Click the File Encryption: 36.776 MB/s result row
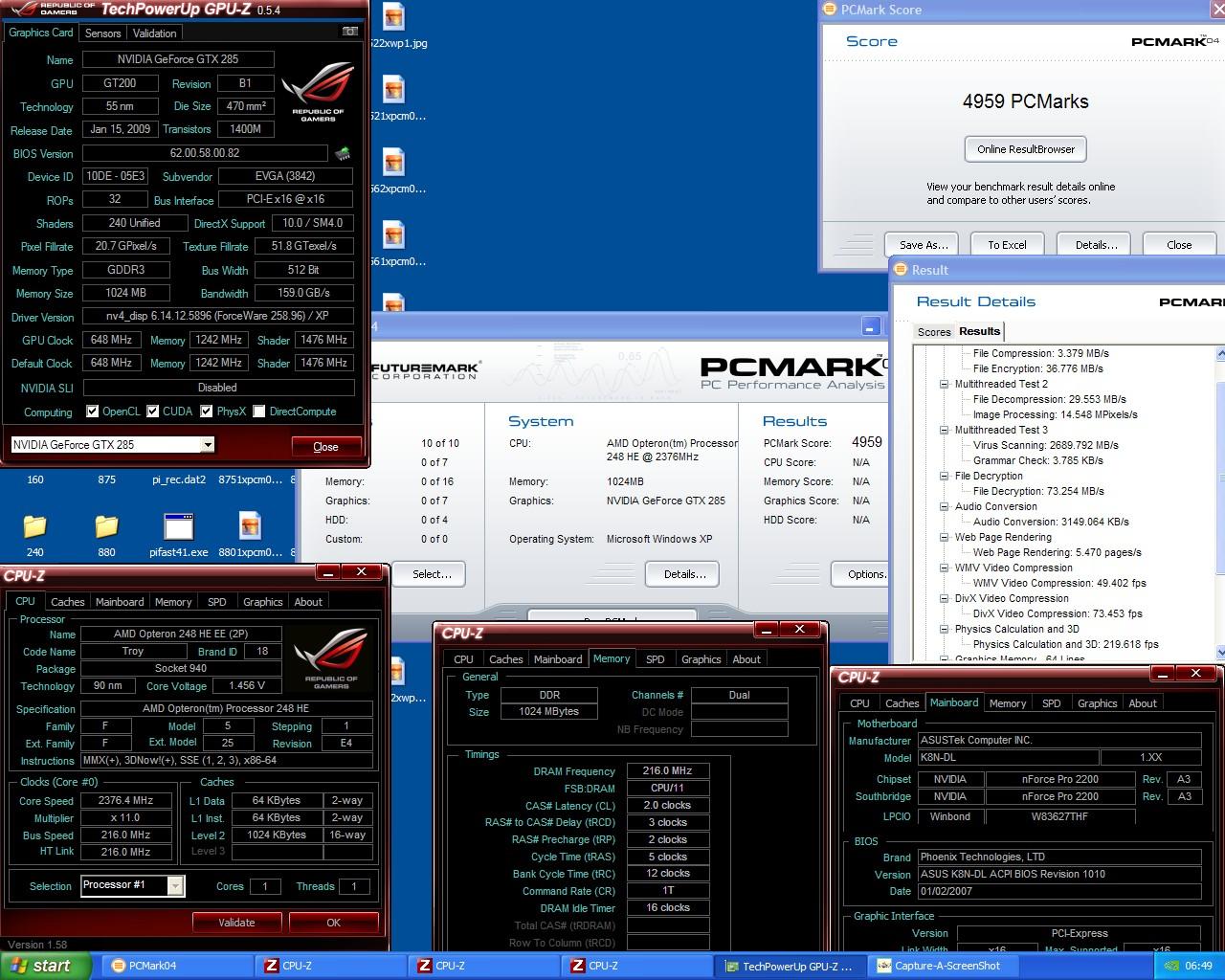The image size is (1225, 980). (x=1037, y=368)
